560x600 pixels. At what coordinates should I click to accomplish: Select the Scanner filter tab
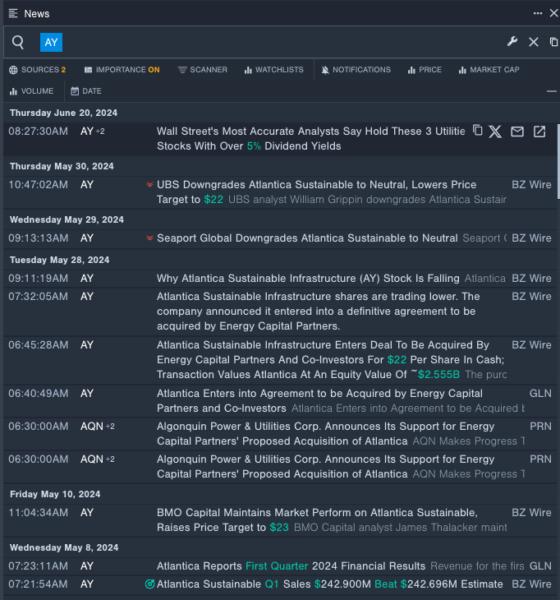click(203, 70)
